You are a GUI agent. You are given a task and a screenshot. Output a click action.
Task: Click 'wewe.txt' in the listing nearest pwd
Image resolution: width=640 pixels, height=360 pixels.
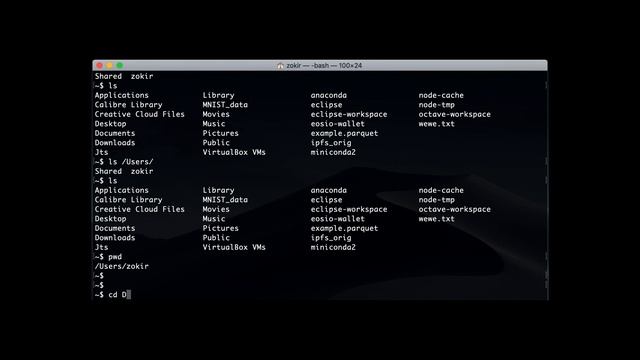coord(436,219)
